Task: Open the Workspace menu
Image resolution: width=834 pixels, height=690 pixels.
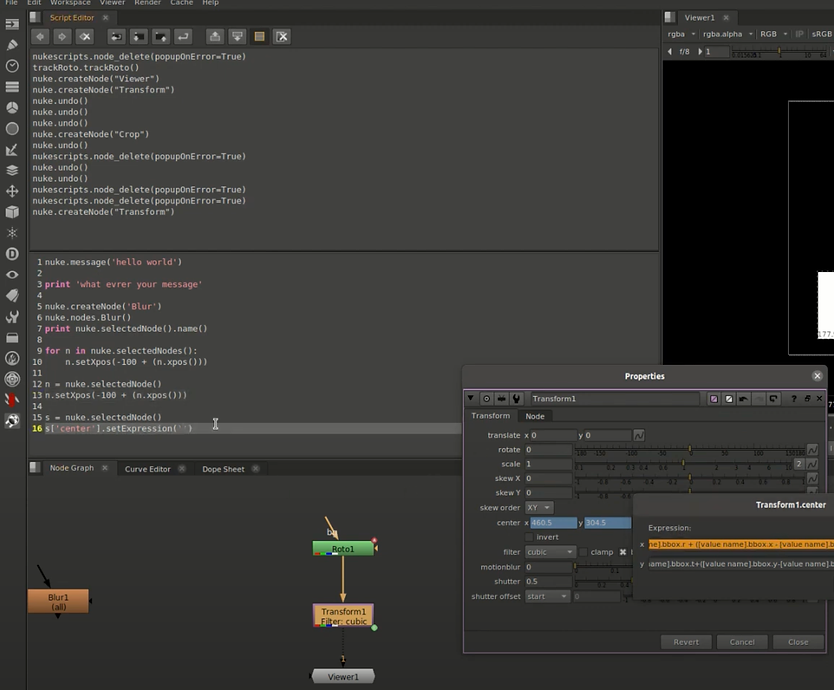Action: tap(70, 3)
